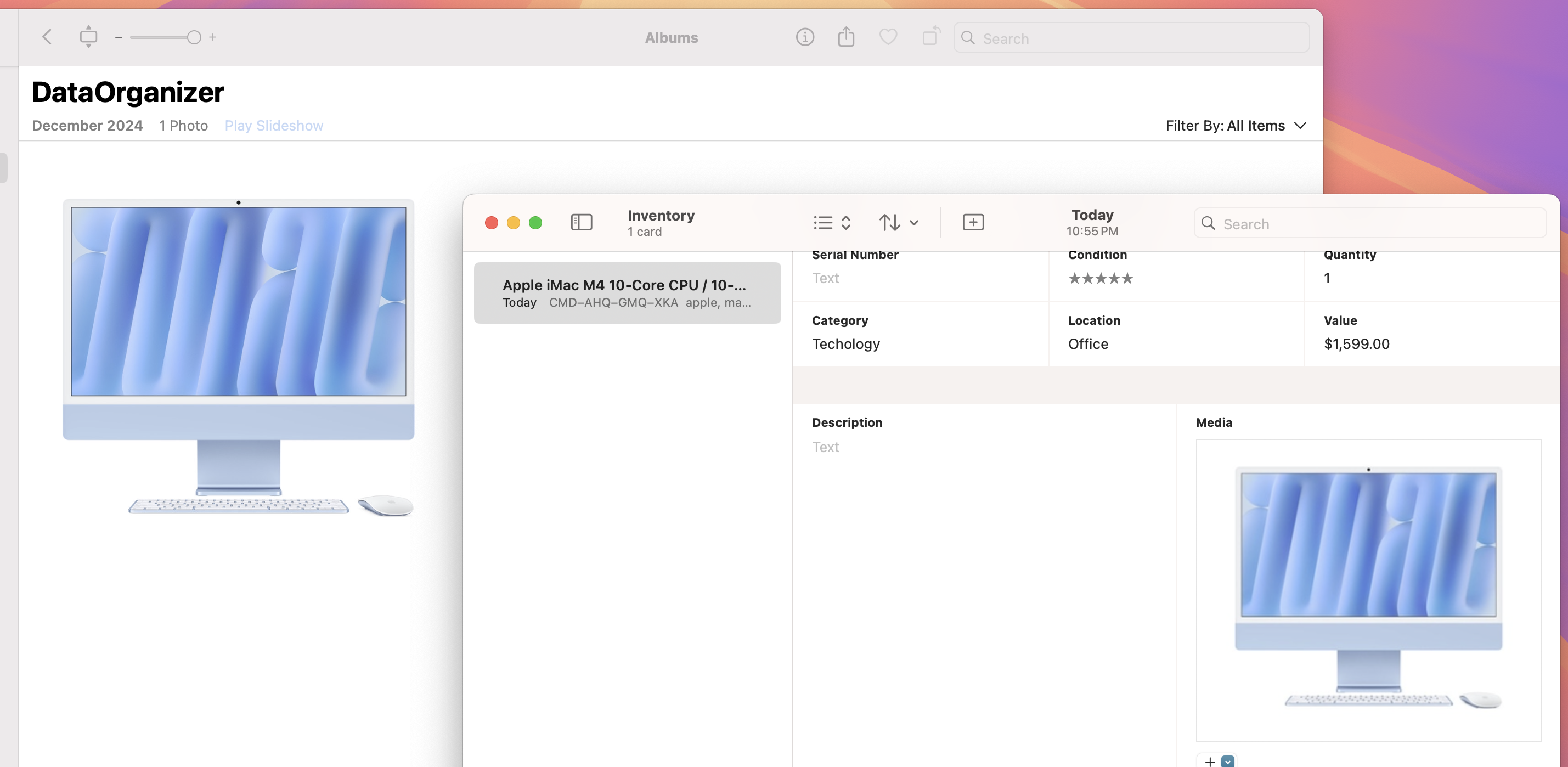Click the Quantity value 1
This screenshot has width=1568, height=767.
[1327, 278]
